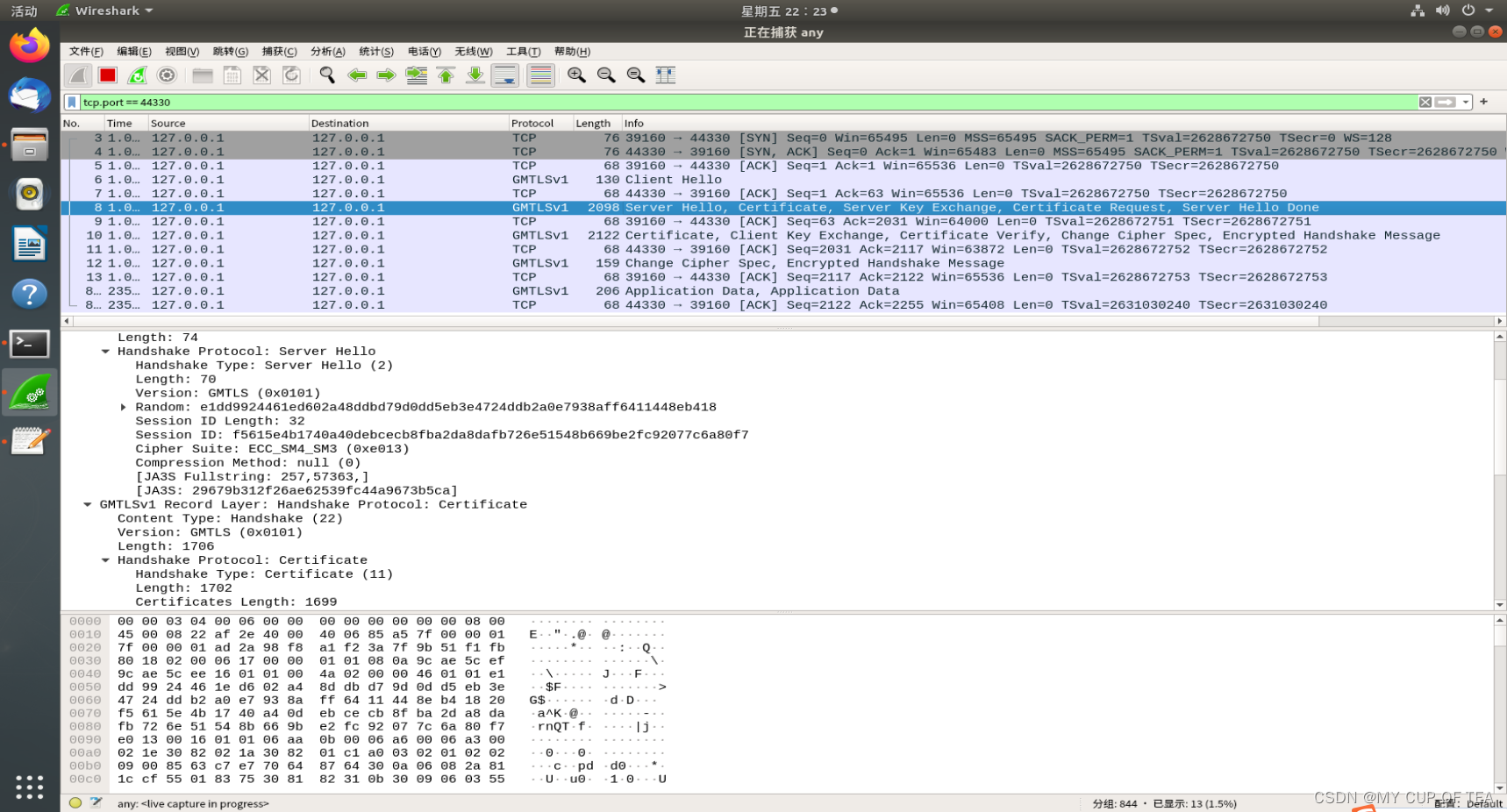Reset text zoom to normal size

636,75
